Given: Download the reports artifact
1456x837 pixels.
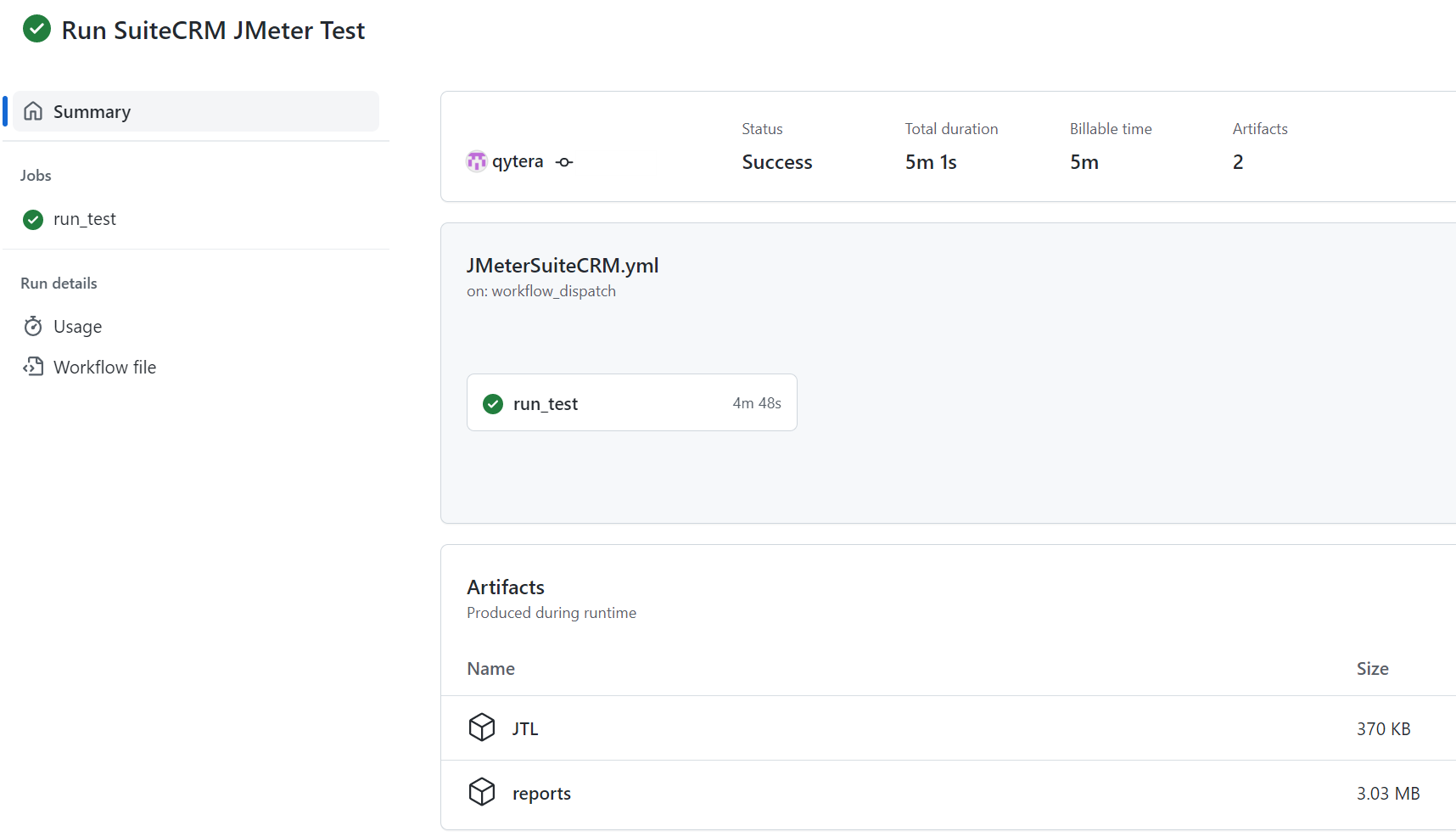Looking at the screenshot, I should pyautogui.click(x=541, y=792).
